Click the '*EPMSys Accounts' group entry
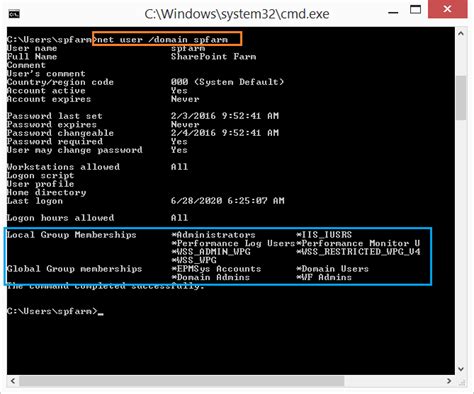This screenshot has height=394, width=474. (x=216, y=269)
